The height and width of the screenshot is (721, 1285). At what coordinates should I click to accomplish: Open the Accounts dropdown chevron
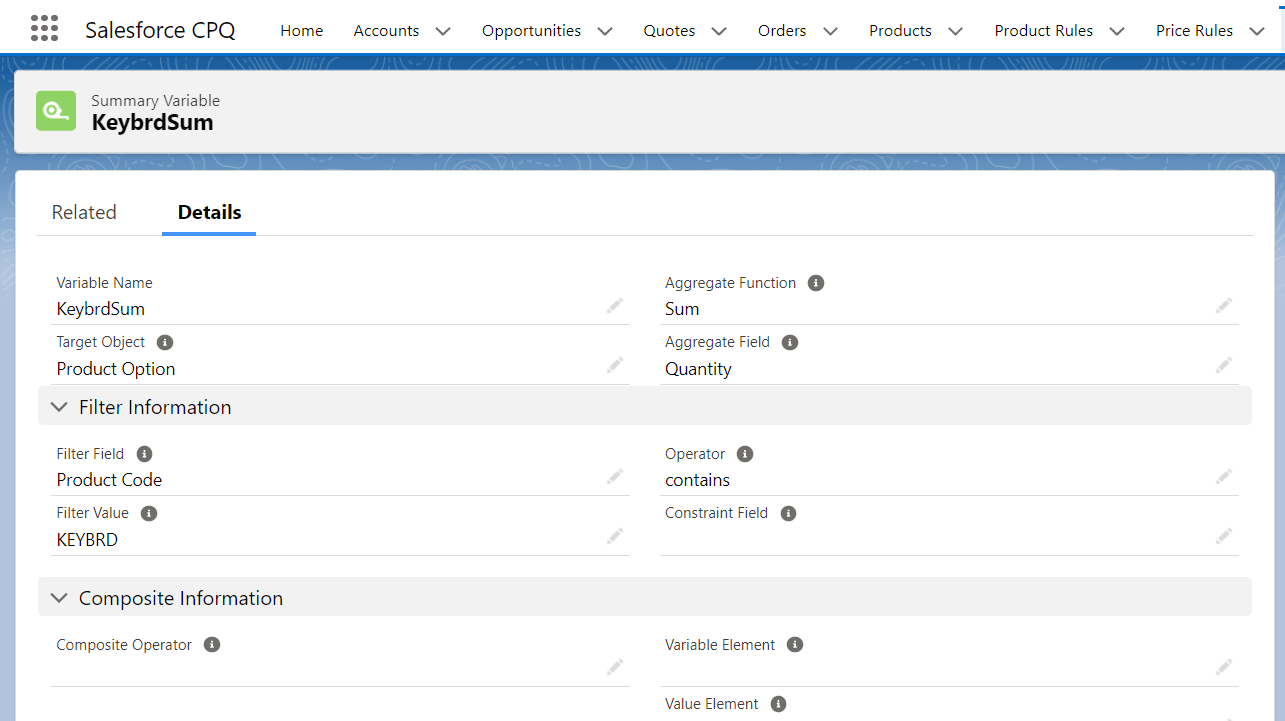(442, 31)
